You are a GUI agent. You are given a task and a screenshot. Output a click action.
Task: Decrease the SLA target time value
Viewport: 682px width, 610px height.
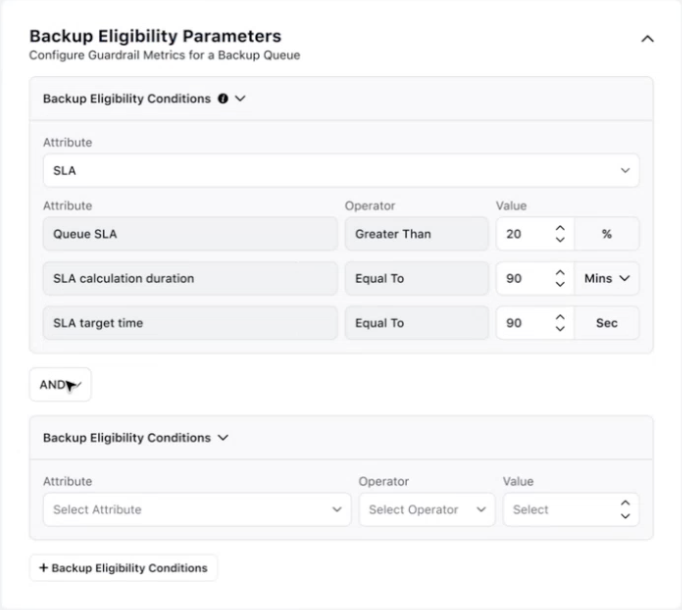point(560,329)
